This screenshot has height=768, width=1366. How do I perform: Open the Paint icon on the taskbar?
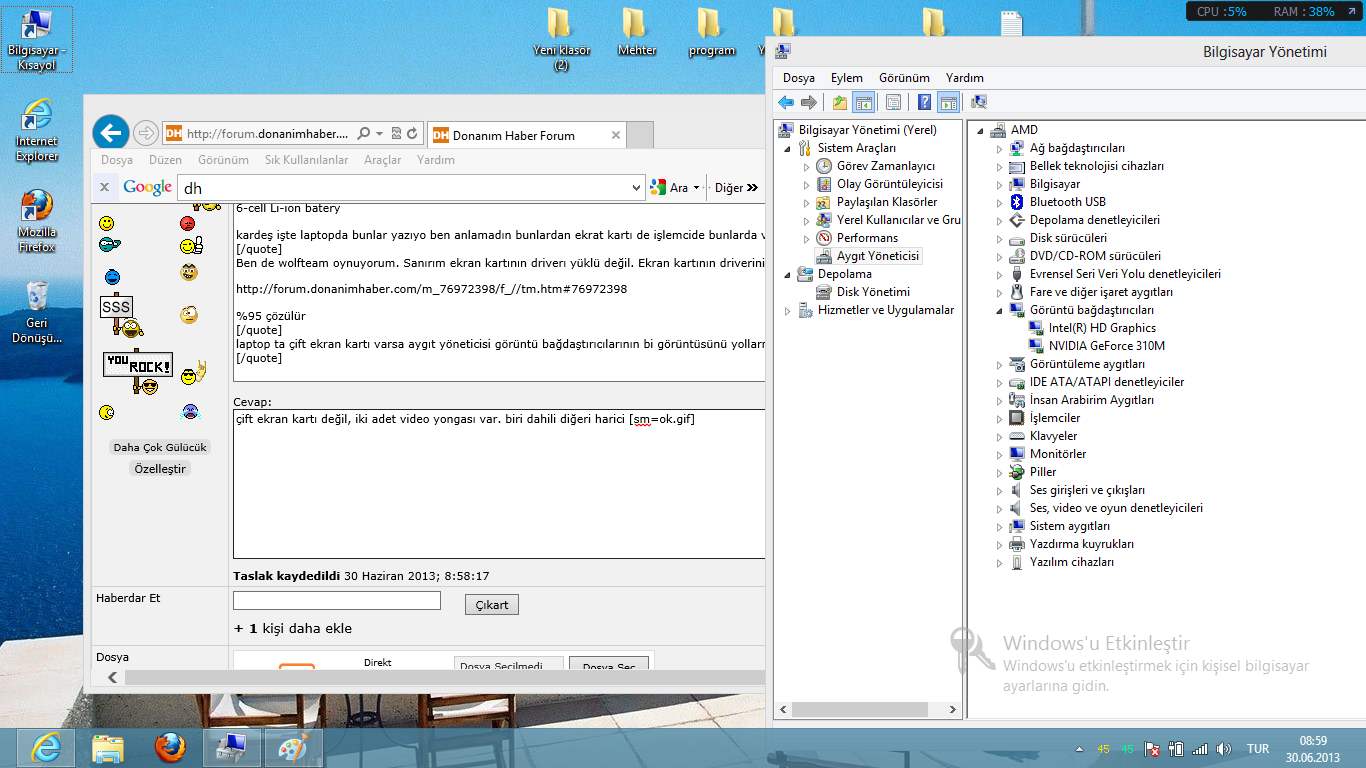293,748
